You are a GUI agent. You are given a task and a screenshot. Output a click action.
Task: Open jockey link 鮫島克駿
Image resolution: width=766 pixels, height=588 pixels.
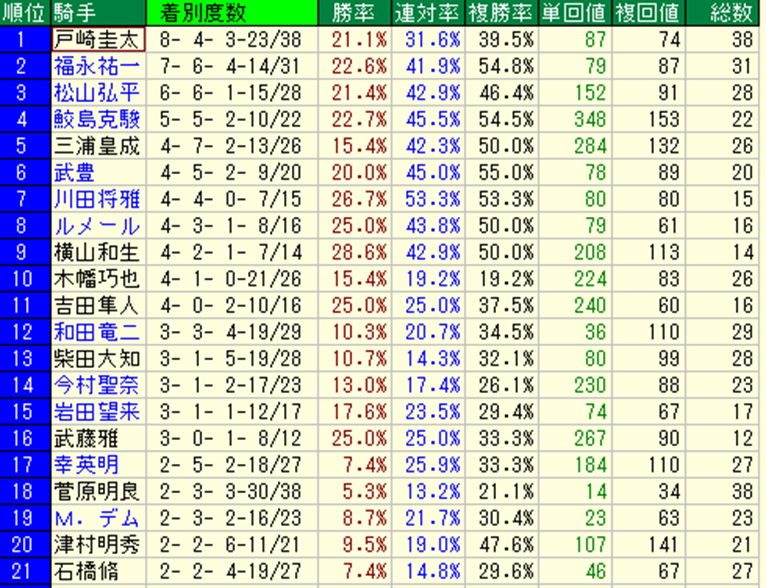coord(97,119)
